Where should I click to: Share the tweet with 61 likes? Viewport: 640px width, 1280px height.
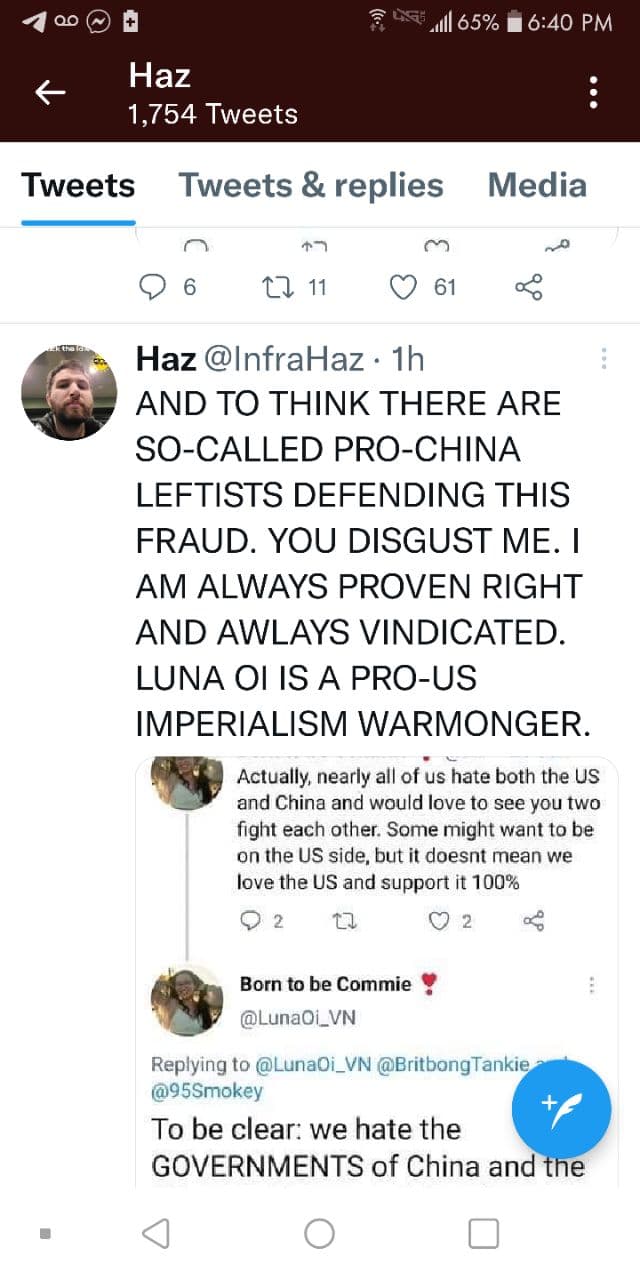528,288
